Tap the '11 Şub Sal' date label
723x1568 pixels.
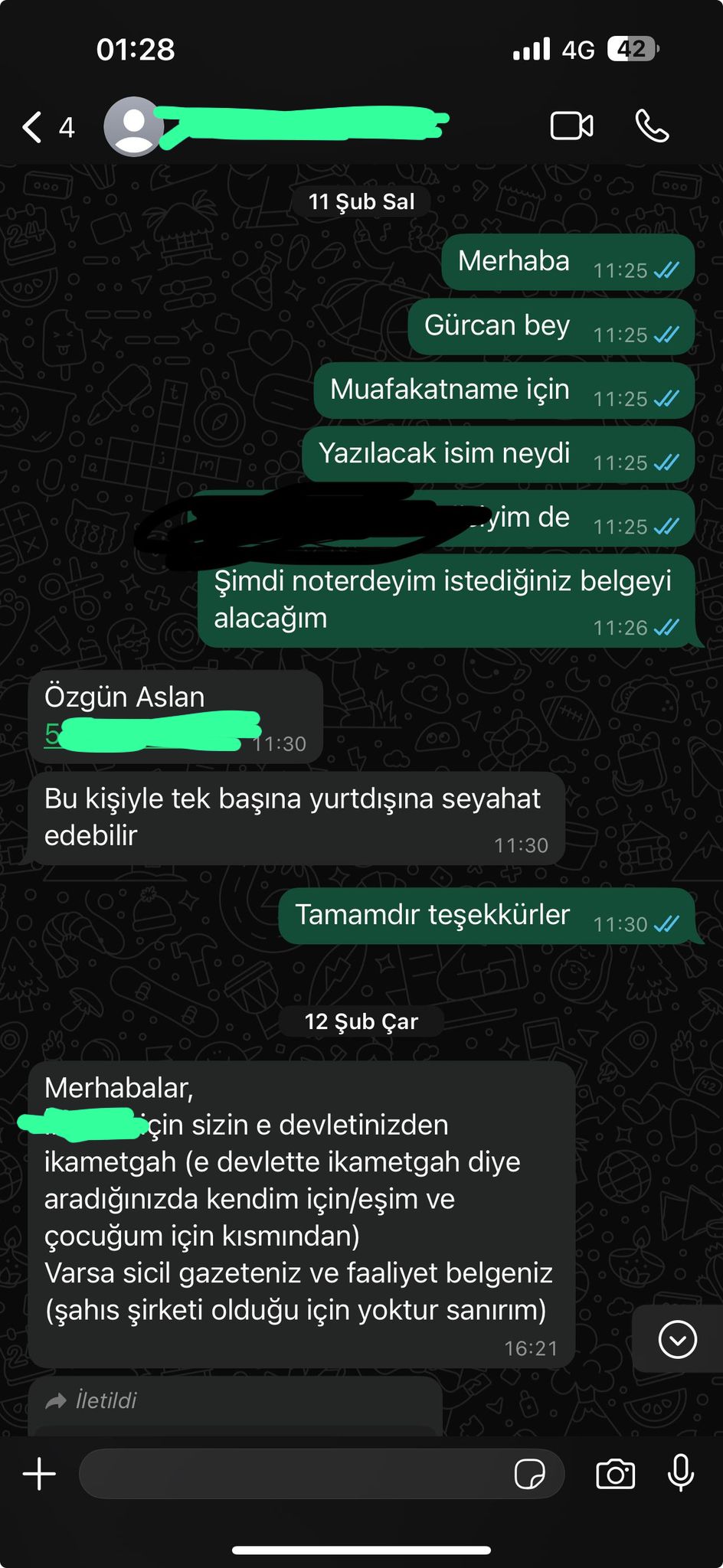click(361, 201)
